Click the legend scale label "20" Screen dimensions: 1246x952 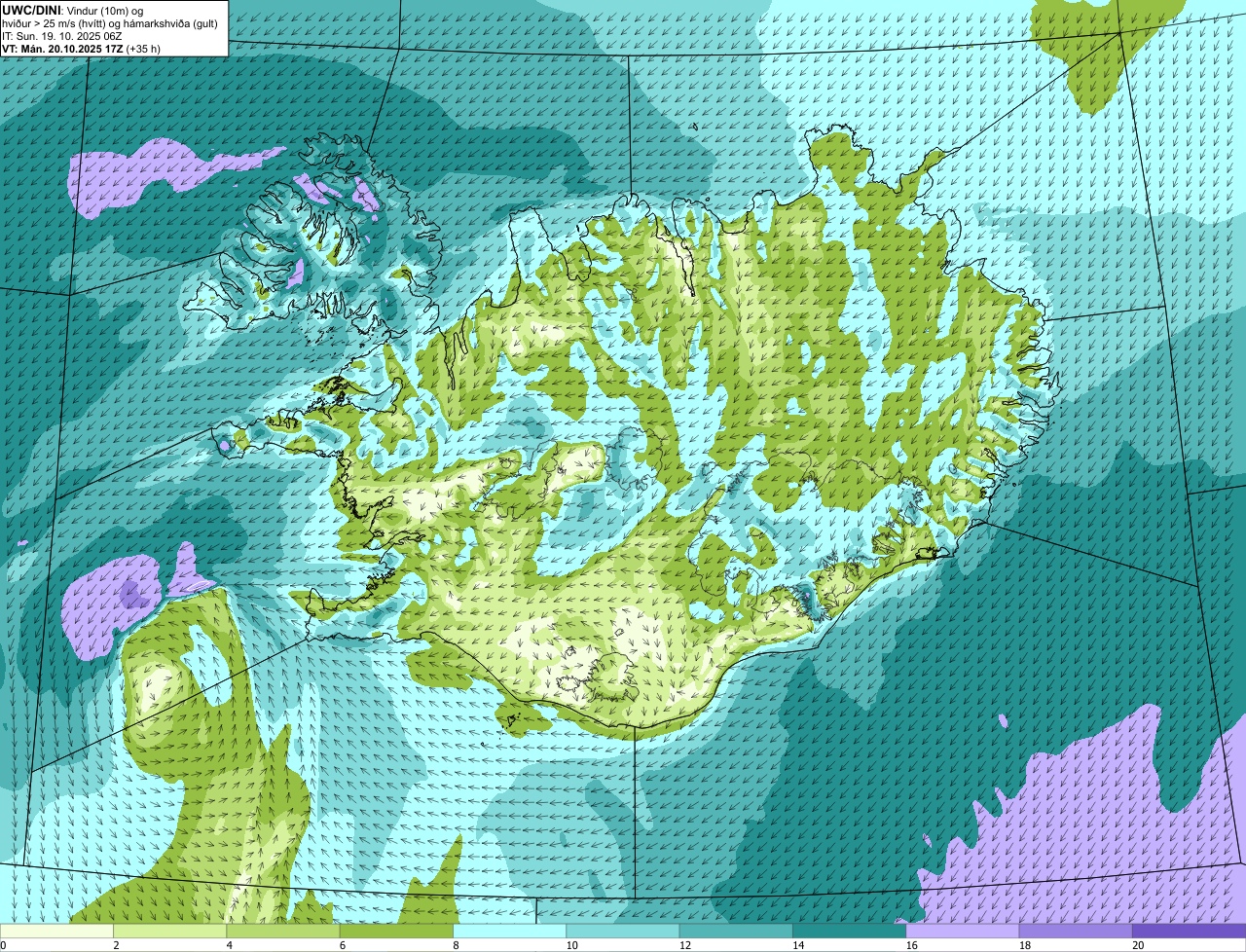pyautogui.click(x=1138, y=945)
